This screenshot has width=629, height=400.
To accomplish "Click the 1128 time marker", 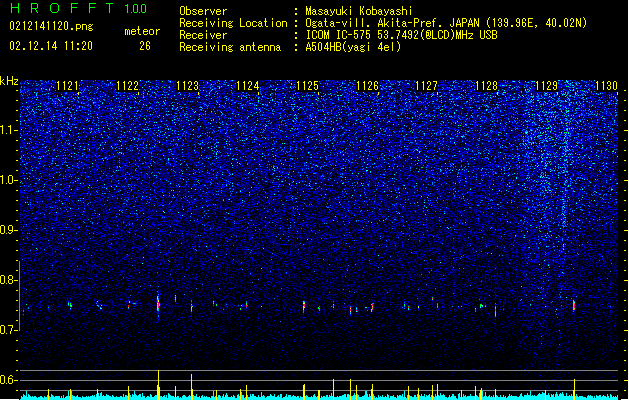I will (x=487, y=86).
